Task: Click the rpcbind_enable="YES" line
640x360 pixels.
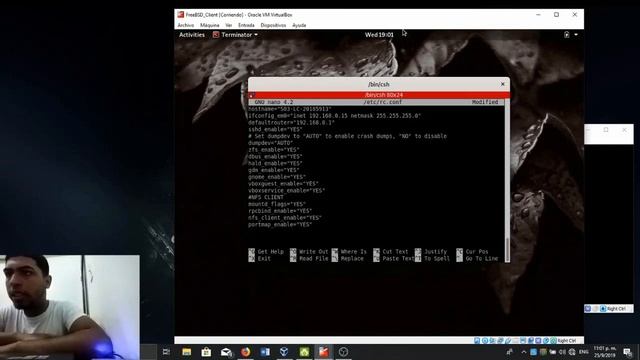Action: click(x=280, y=211)
